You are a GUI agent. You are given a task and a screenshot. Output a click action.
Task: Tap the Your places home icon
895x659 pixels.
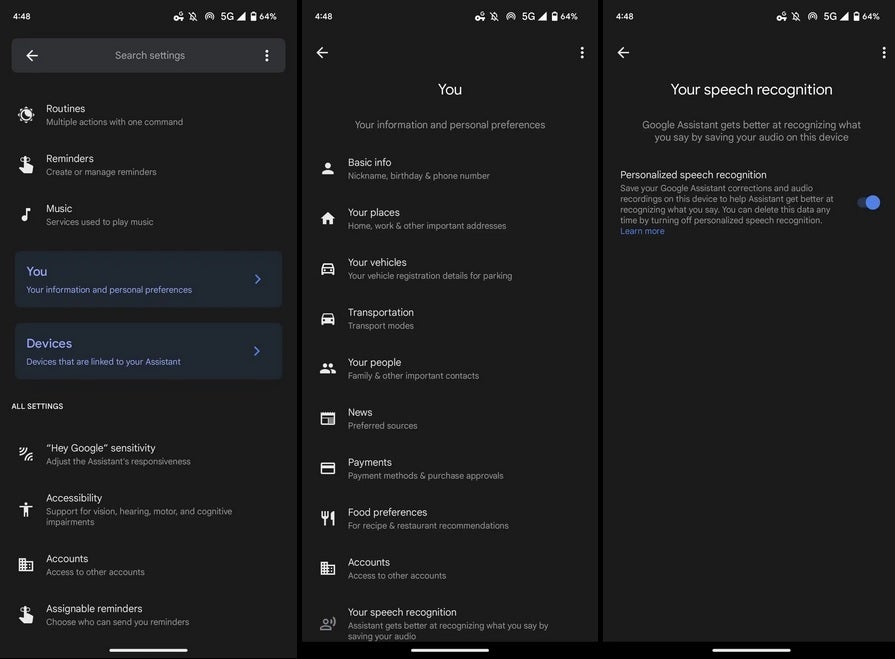pos(328,219)
